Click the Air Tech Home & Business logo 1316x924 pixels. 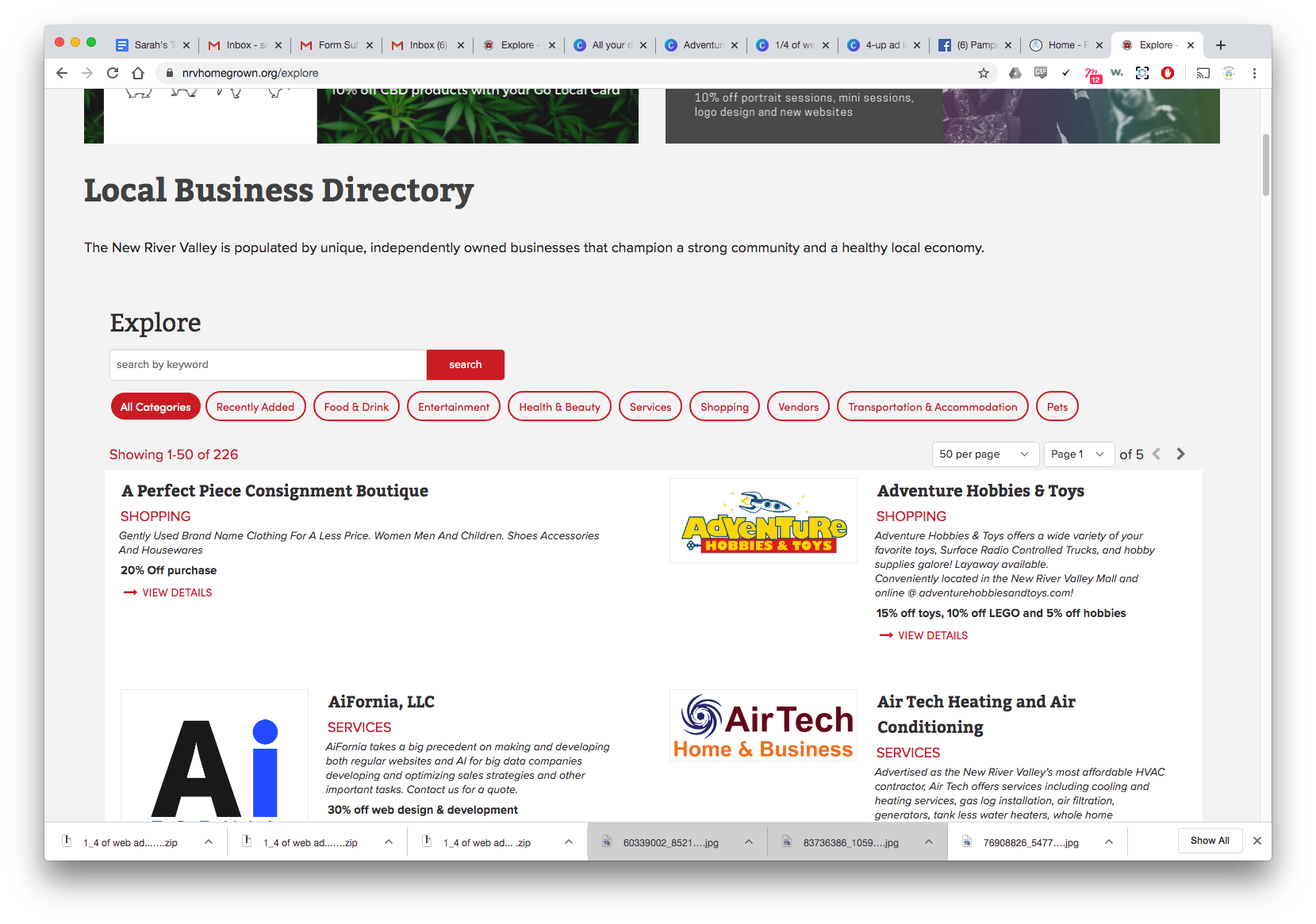[x=763, y=726]
